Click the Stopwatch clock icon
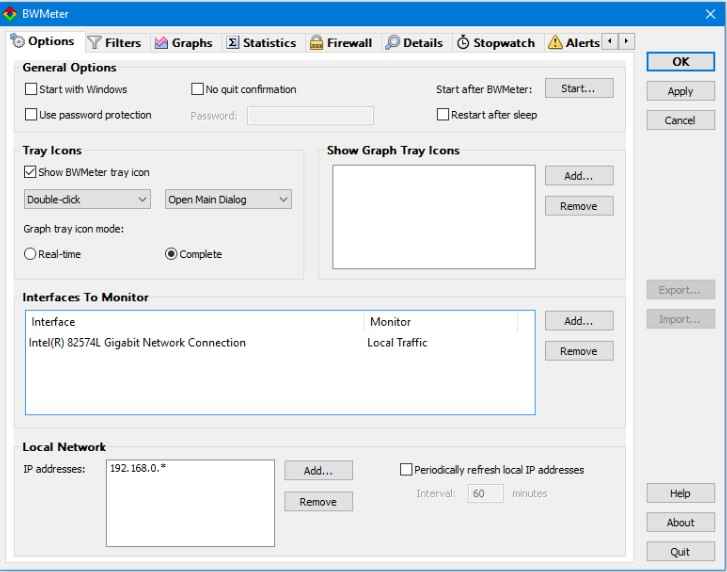 464,43
